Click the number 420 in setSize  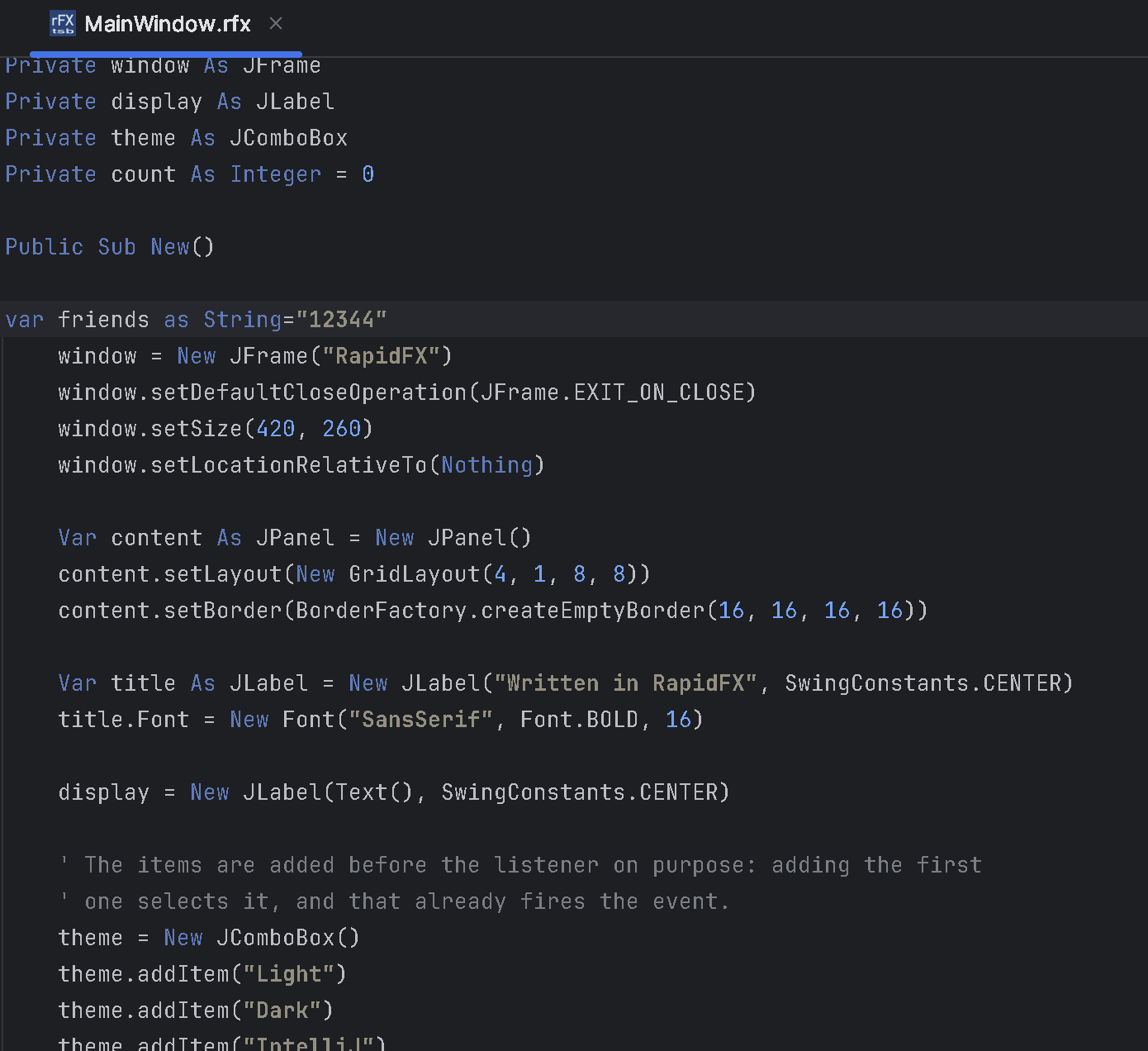276,429
